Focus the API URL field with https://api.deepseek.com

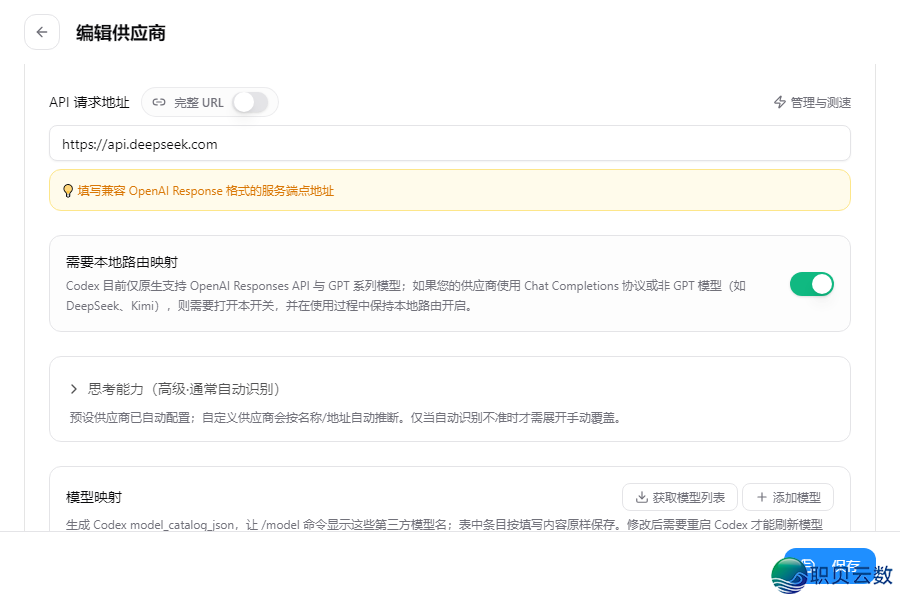coord(449,144)
